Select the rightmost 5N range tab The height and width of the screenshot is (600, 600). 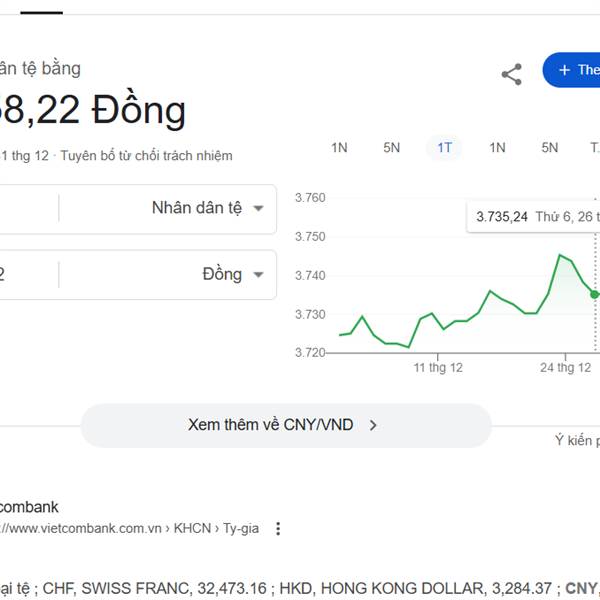(x=550, y=148)
